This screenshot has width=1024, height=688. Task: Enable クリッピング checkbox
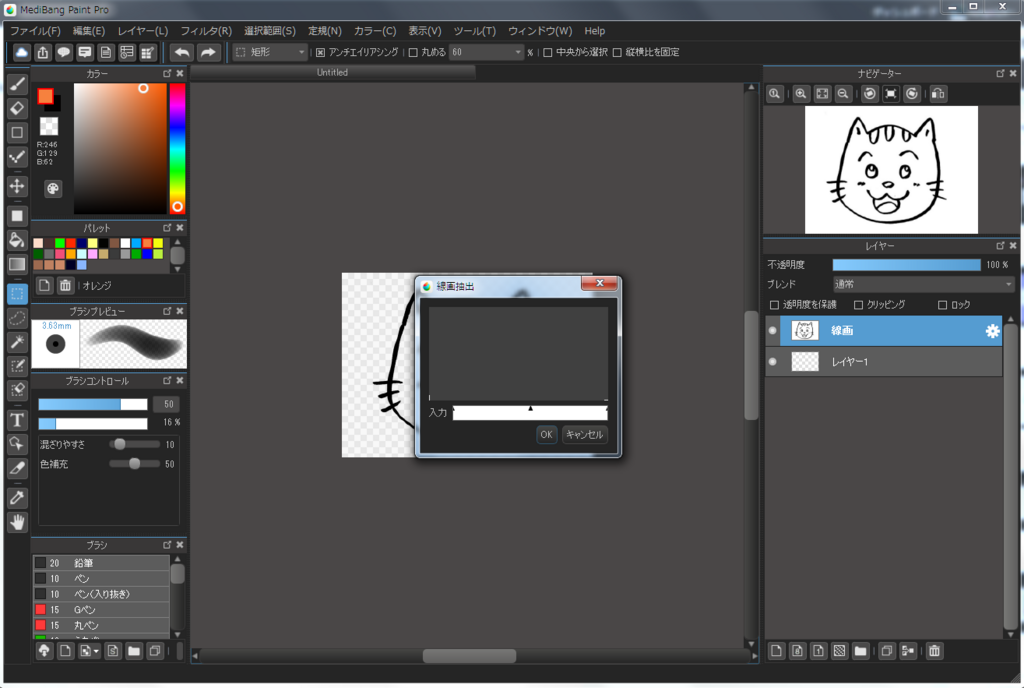click(x=859, y=305)
